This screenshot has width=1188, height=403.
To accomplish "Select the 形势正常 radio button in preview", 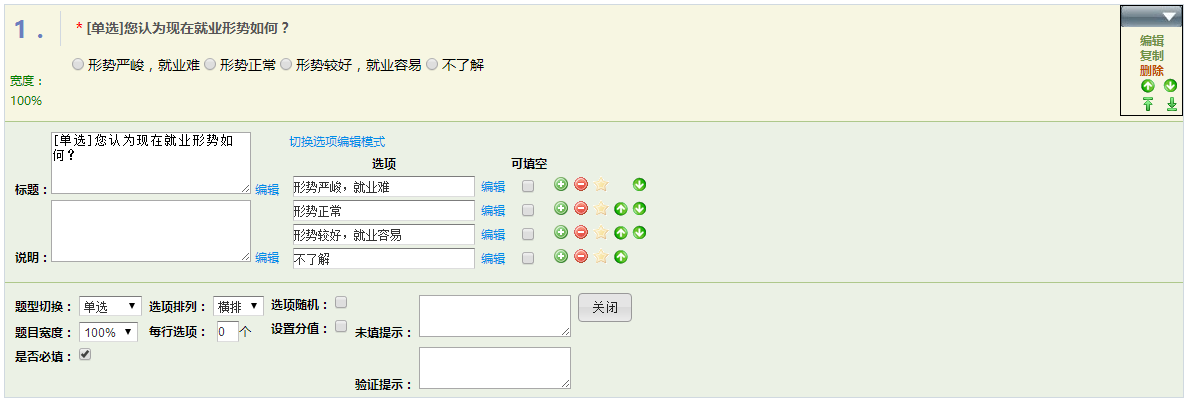I will 210,65.
